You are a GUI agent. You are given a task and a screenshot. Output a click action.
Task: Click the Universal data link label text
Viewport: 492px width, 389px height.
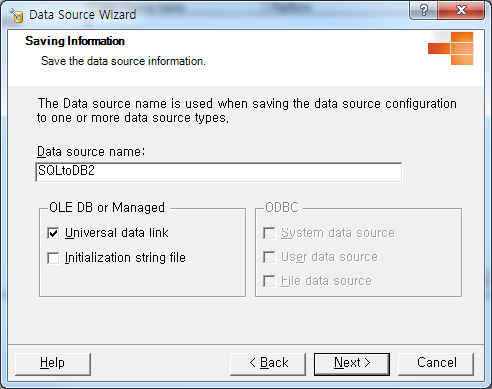point(117,233)
